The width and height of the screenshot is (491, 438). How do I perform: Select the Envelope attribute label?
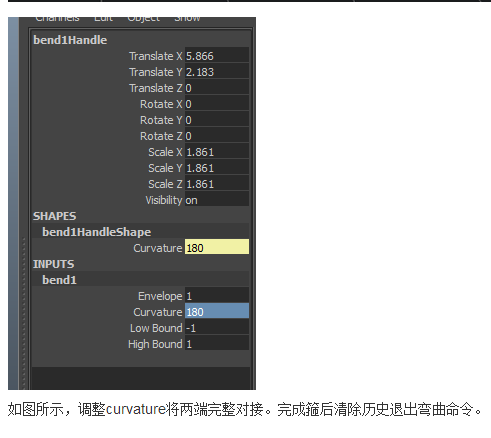(160, 296)
